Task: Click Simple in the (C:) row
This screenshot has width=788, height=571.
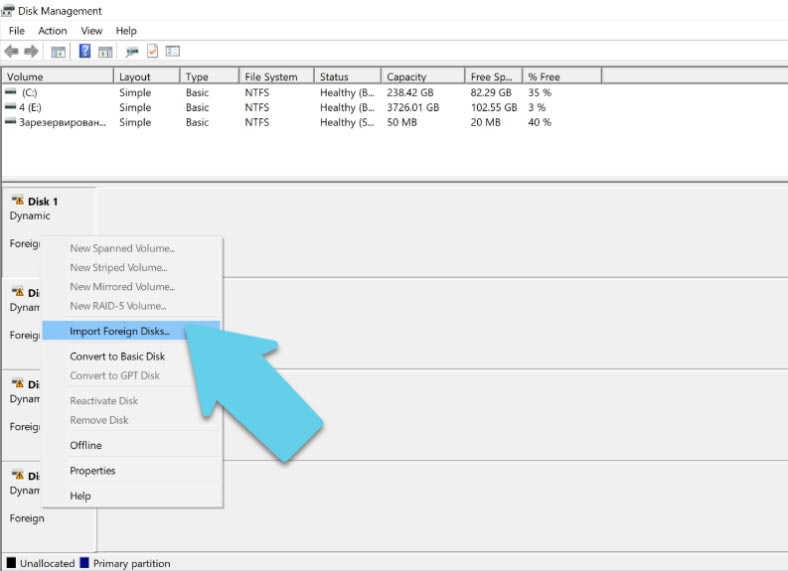Action: (x=135, y=92)
